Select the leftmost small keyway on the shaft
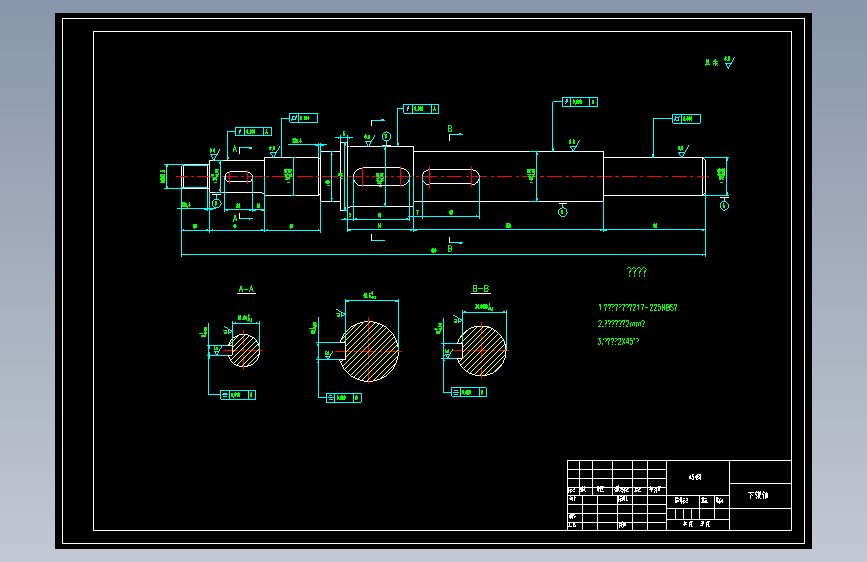867x562 pixels. point(239,177)
